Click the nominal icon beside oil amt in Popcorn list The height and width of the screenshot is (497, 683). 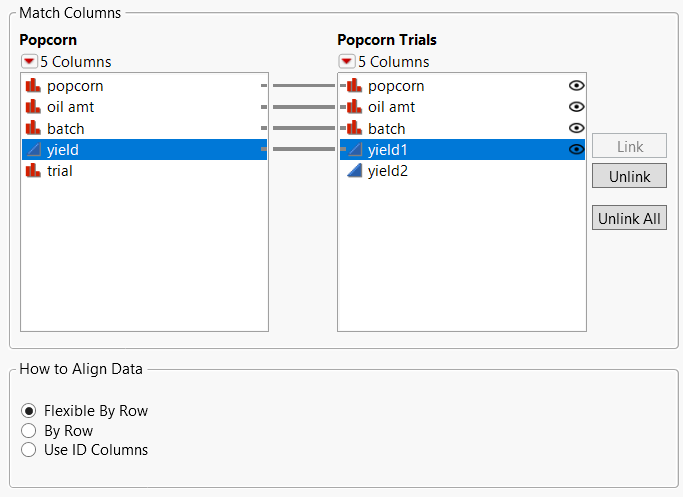pos(33,107)
